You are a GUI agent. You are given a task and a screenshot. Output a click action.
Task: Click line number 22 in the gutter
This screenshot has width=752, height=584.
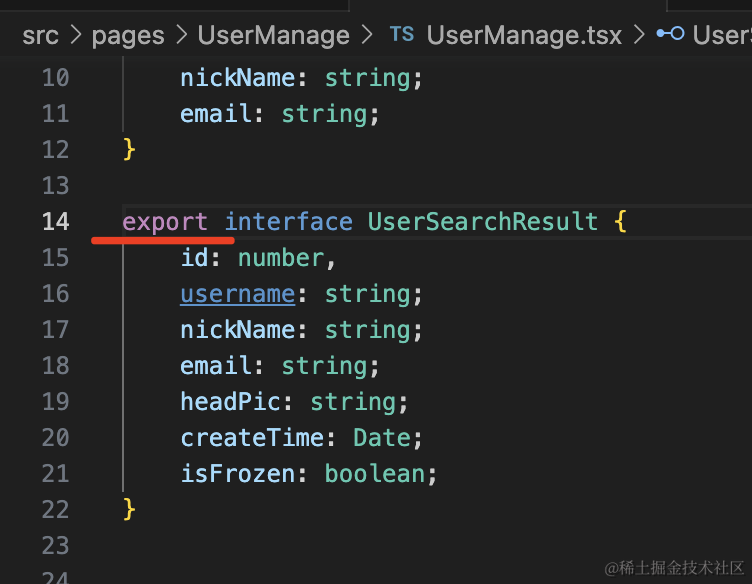55,510
